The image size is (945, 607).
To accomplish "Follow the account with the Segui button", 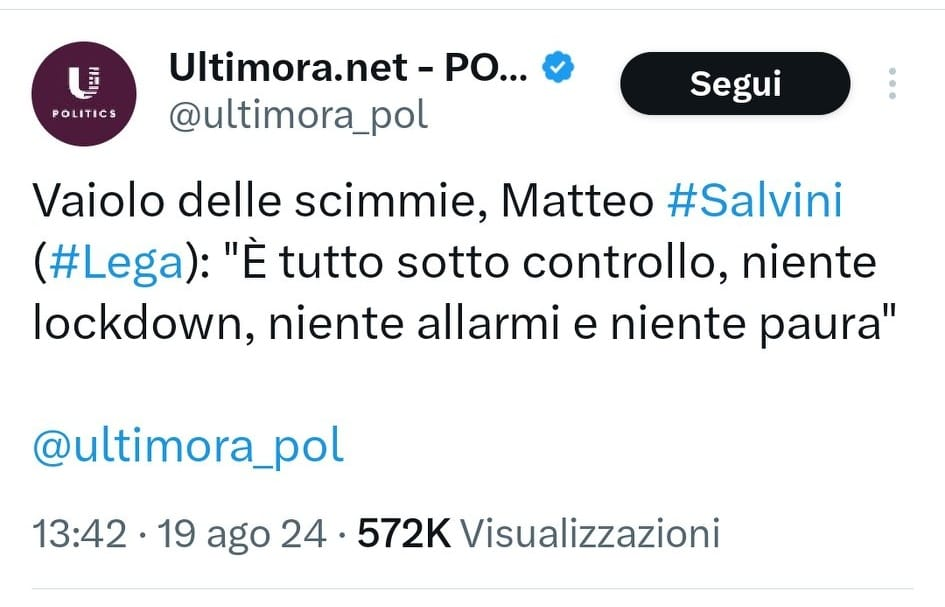I will point(735,83).
